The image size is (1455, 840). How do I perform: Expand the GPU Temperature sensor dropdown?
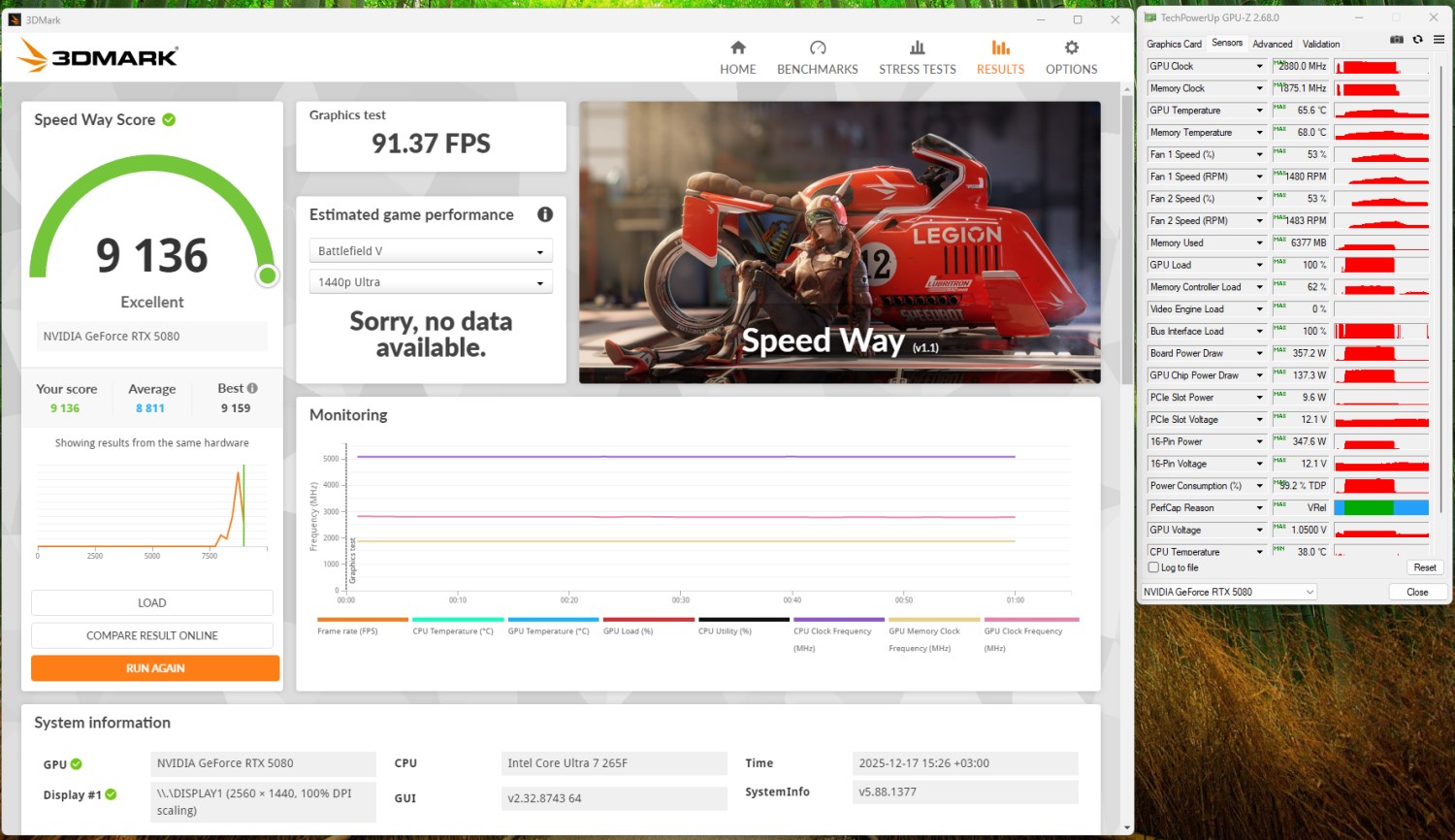[1259, 111]
